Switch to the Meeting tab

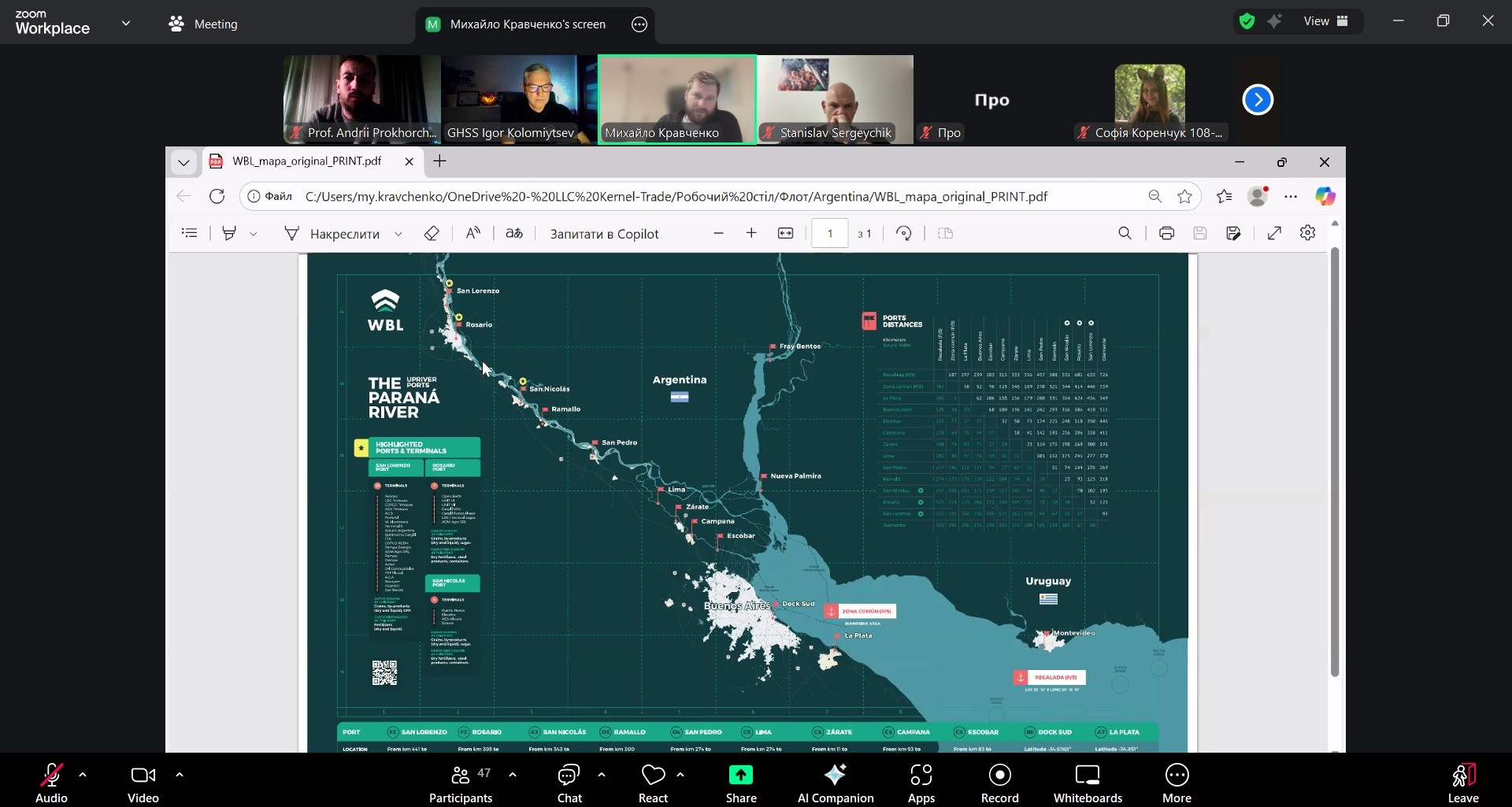[x=203, y=24]
